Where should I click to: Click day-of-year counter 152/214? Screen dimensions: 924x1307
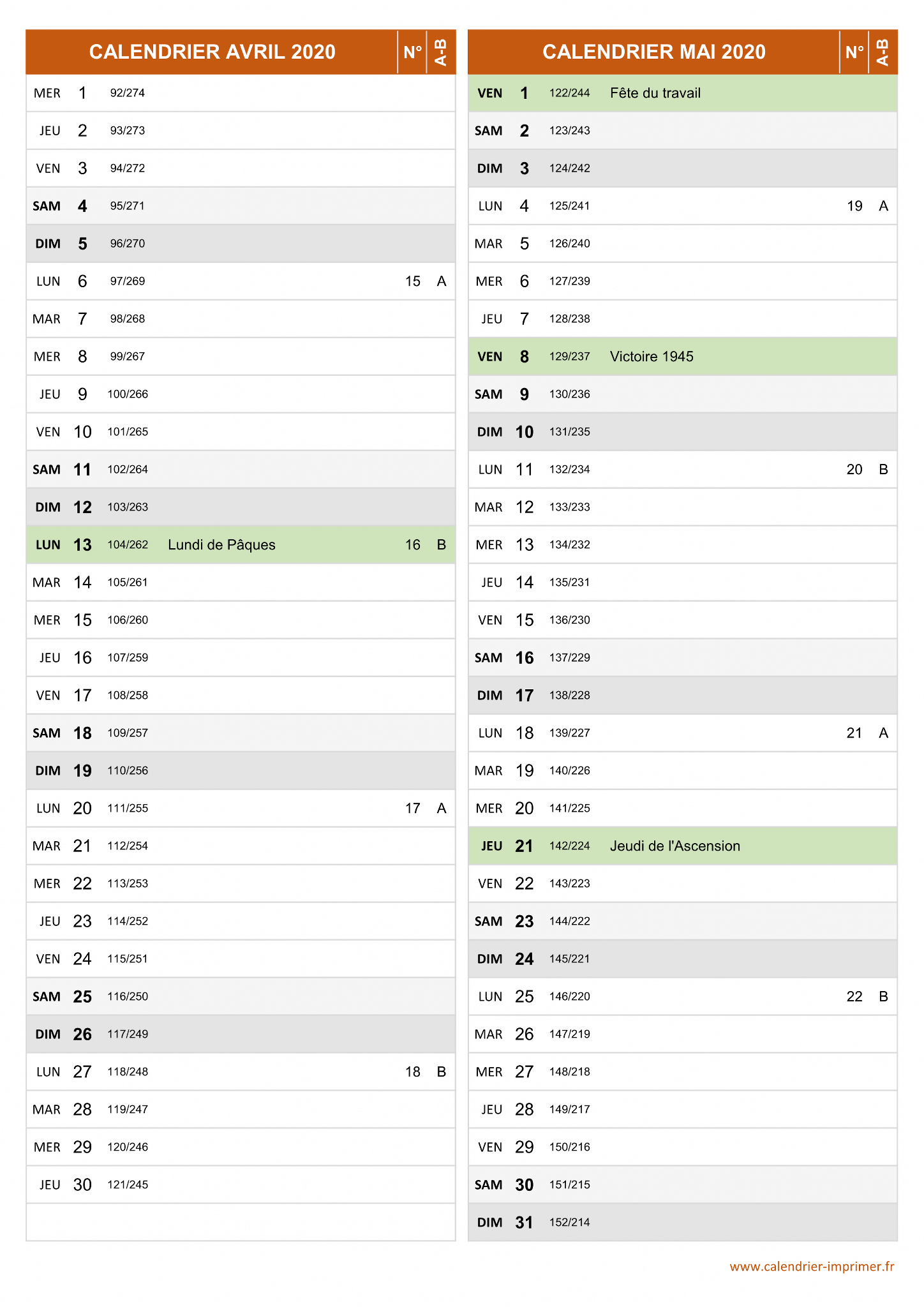click(570, 1223)
